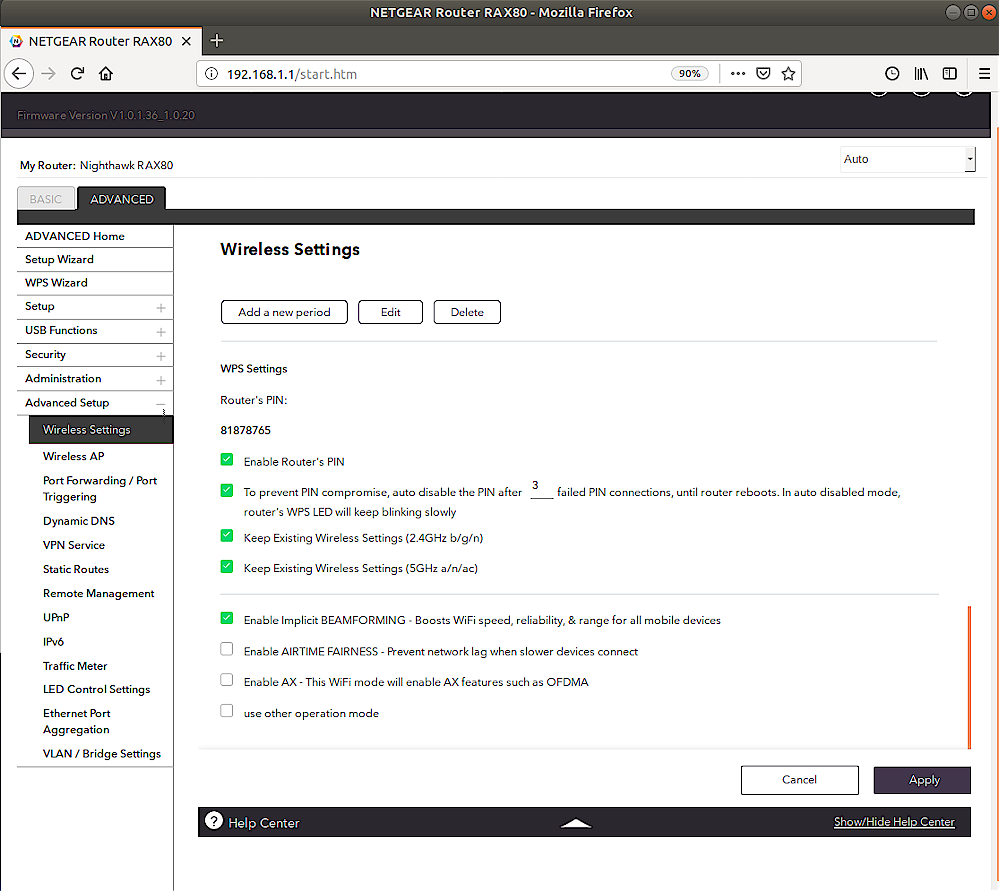Open Remote Management
This screenshot has width=1000, height=892.
tap(98, 594)
